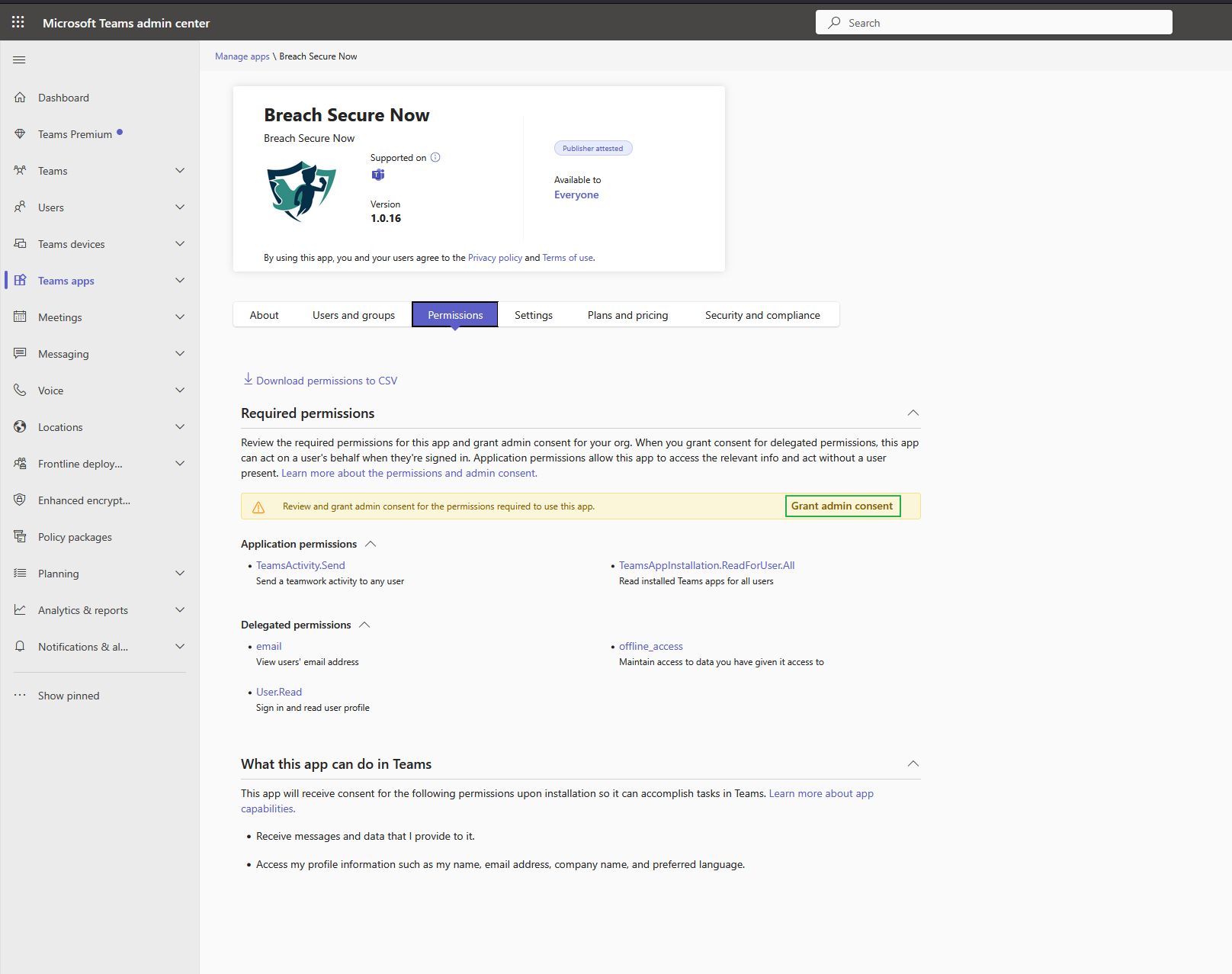Screen dimensions: 1232x974
Task: Expand the Analytics & reports chevron
Action: [x=180, y=610]
